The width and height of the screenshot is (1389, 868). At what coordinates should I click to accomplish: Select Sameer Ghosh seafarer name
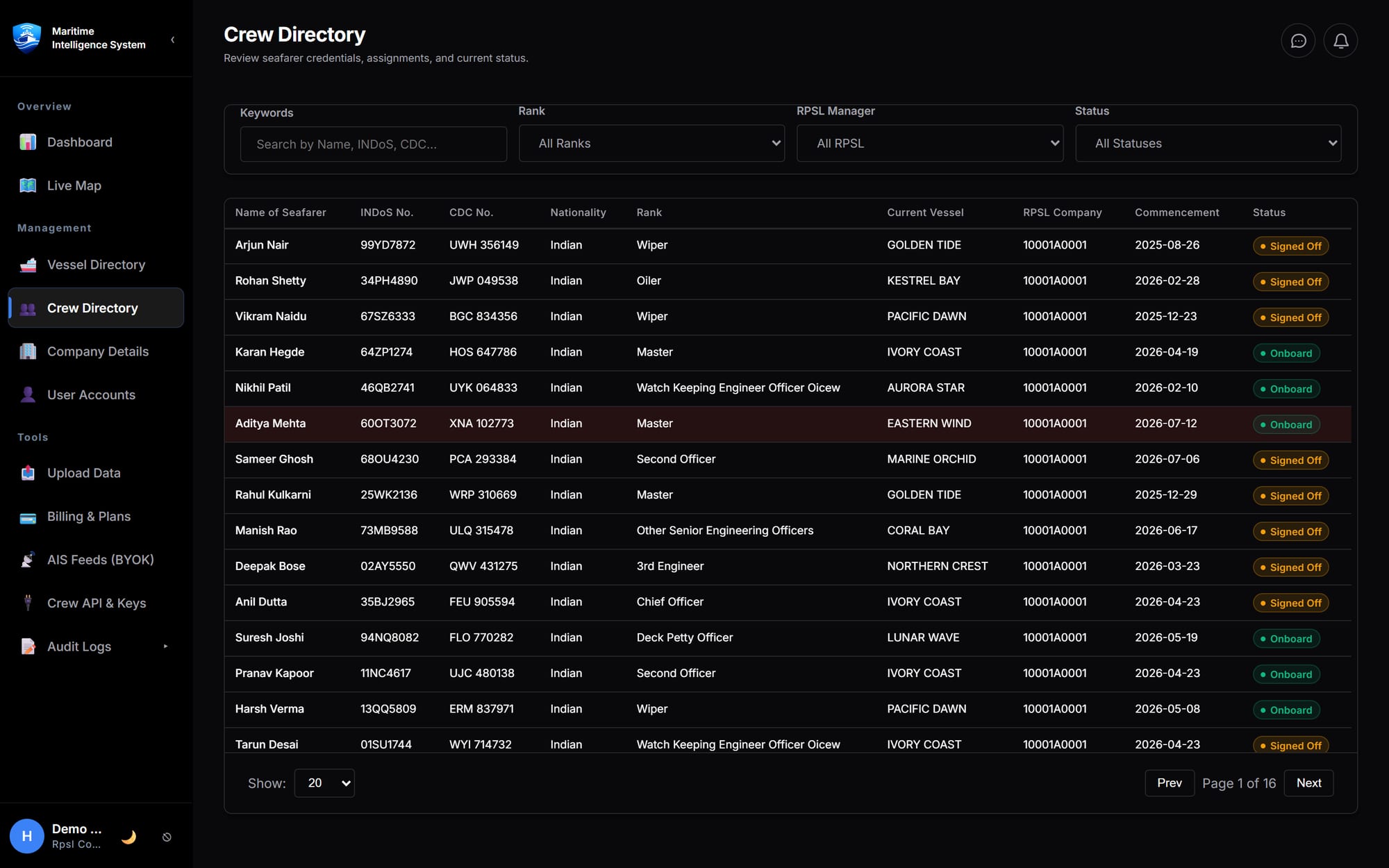pos(274,459)
